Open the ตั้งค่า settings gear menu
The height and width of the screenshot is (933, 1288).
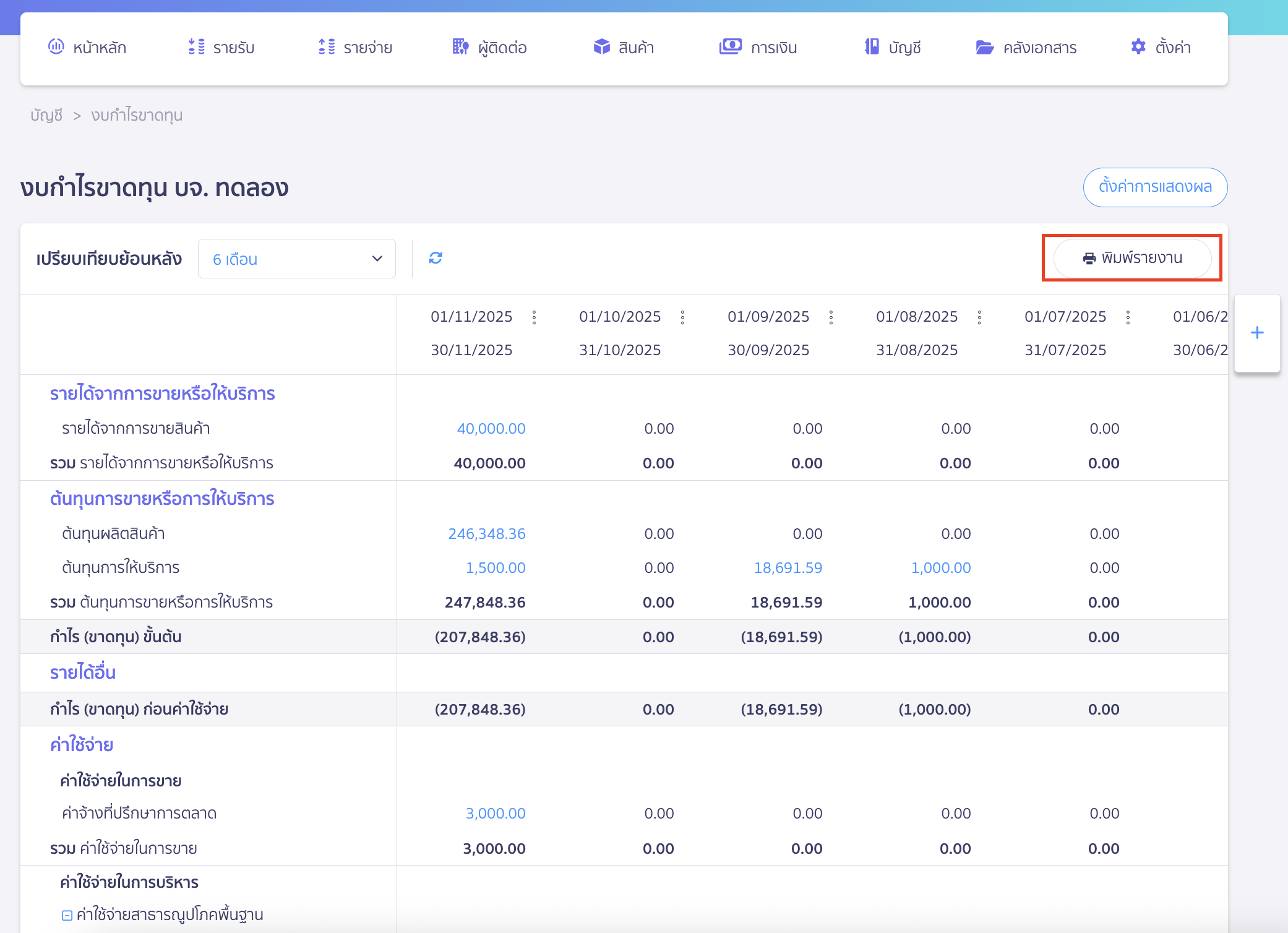point(1161,47)
